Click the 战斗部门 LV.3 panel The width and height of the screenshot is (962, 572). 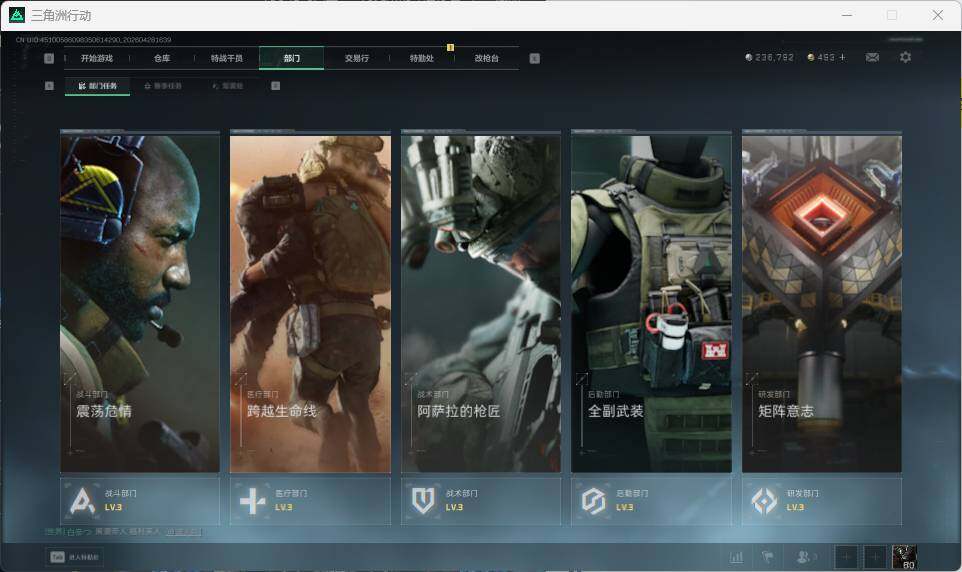coord(140,501)
